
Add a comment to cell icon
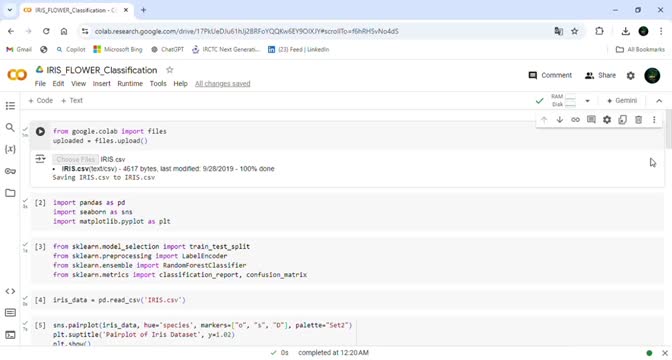click(591, 120)
